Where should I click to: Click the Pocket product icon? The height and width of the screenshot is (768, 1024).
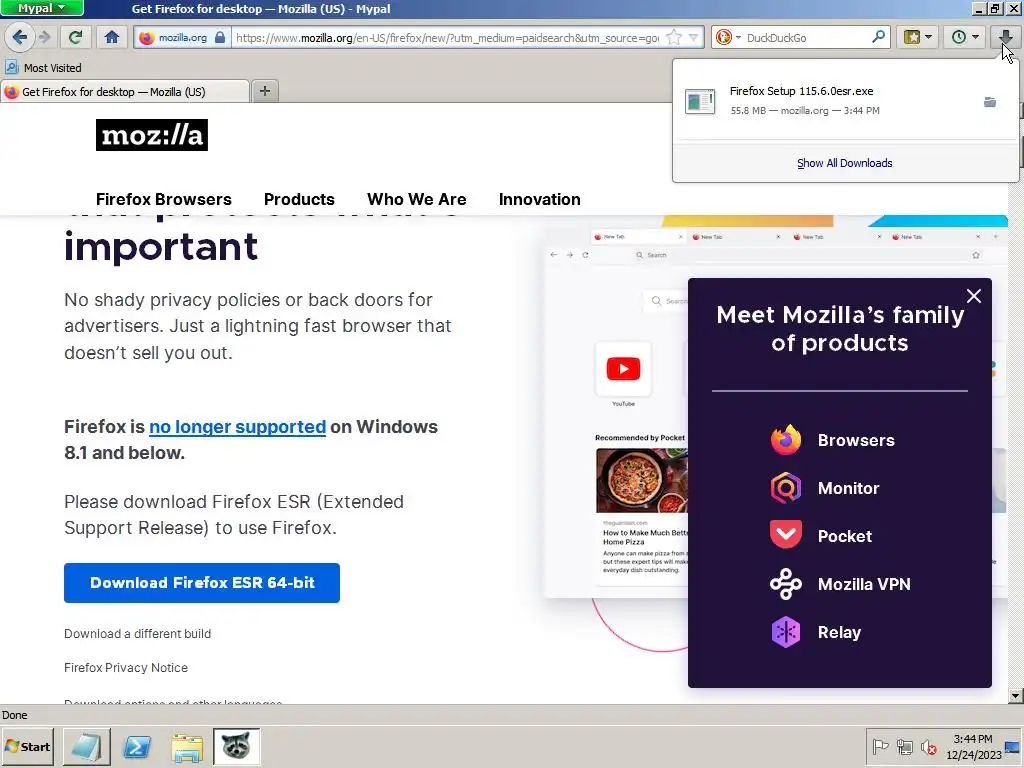tap(786, 536)
